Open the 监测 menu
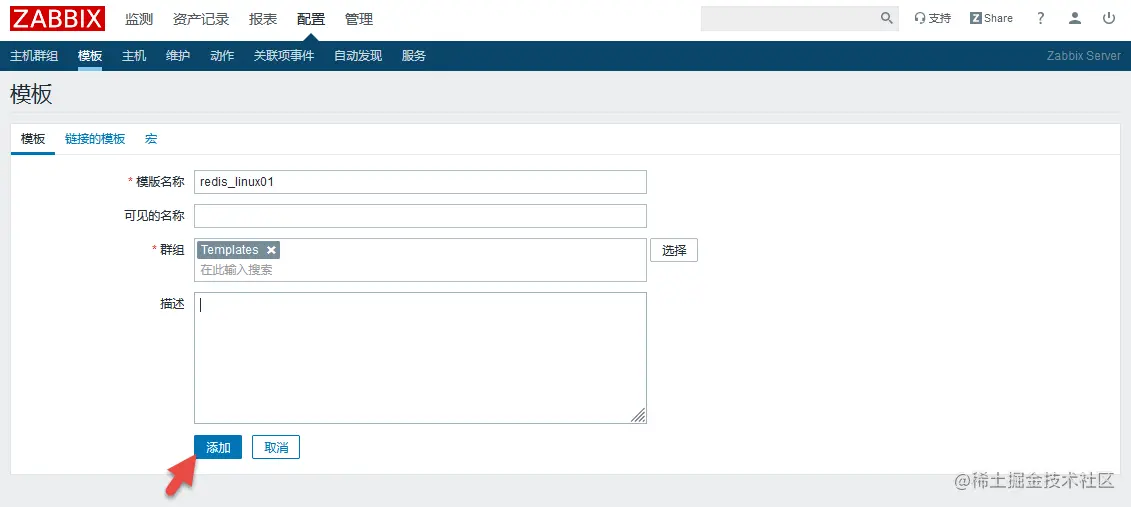Viewport: 1131px width, 507px height. coord(139,19)
